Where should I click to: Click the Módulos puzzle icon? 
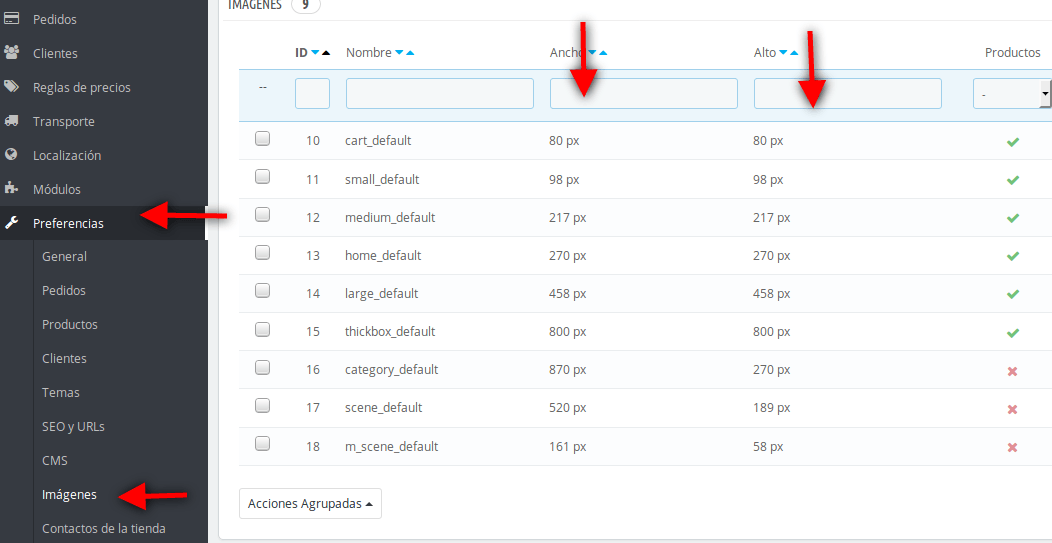coord(11,189)
